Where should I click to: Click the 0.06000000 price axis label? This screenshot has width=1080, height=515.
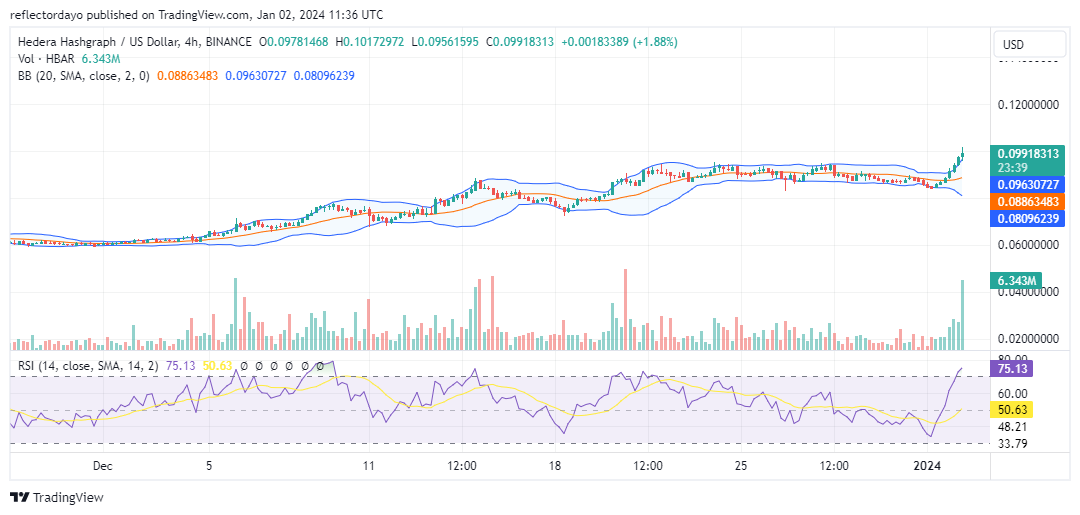[x=1028, y=245]
